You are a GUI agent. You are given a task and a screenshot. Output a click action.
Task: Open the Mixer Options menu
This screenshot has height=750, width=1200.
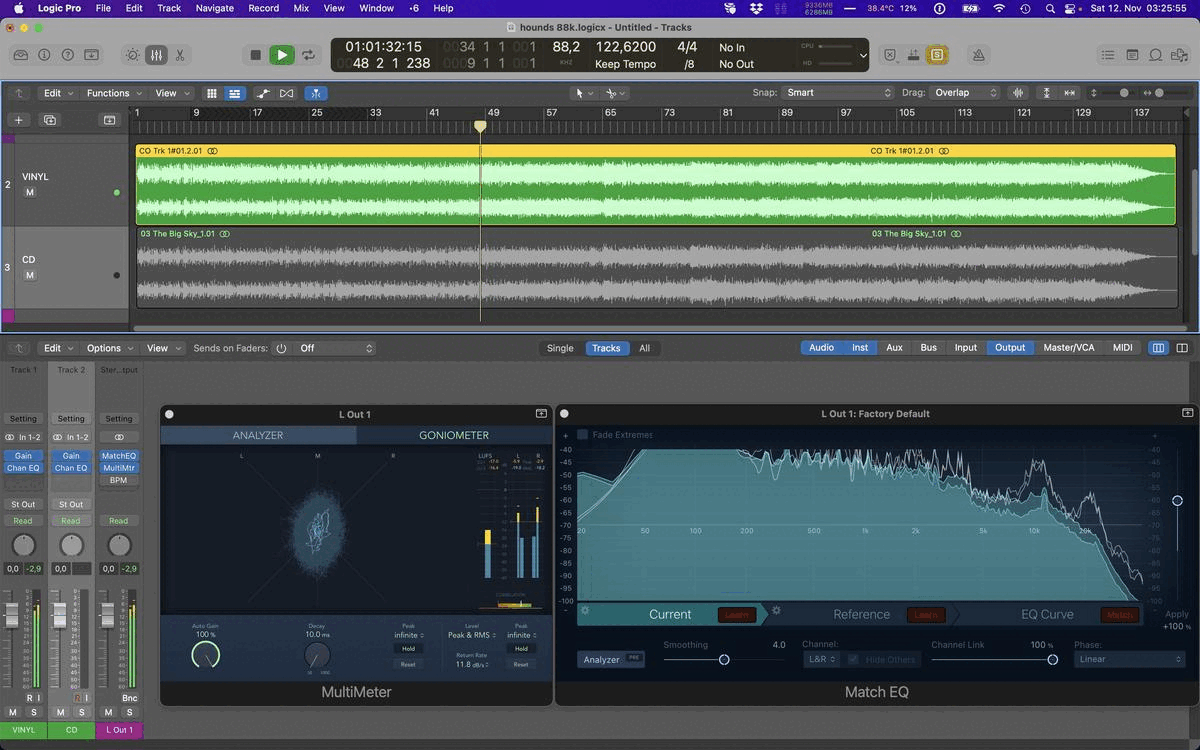pyautogui.click(x=109, y=348)
